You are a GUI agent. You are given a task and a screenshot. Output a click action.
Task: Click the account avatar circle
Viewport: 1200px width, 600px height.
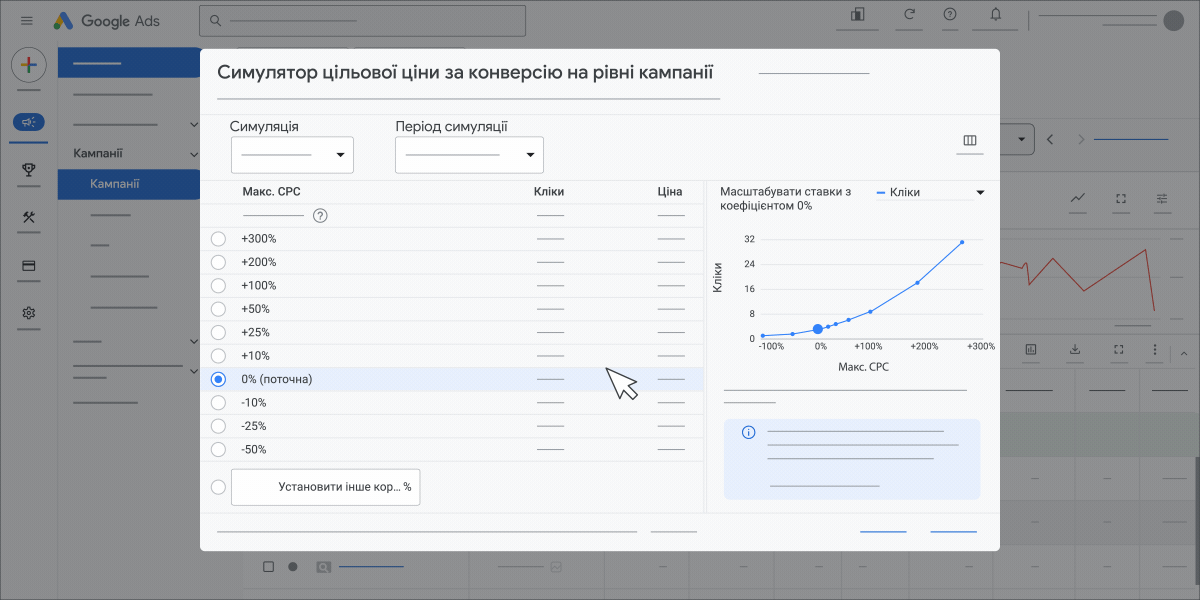(x=1174, y=21)
